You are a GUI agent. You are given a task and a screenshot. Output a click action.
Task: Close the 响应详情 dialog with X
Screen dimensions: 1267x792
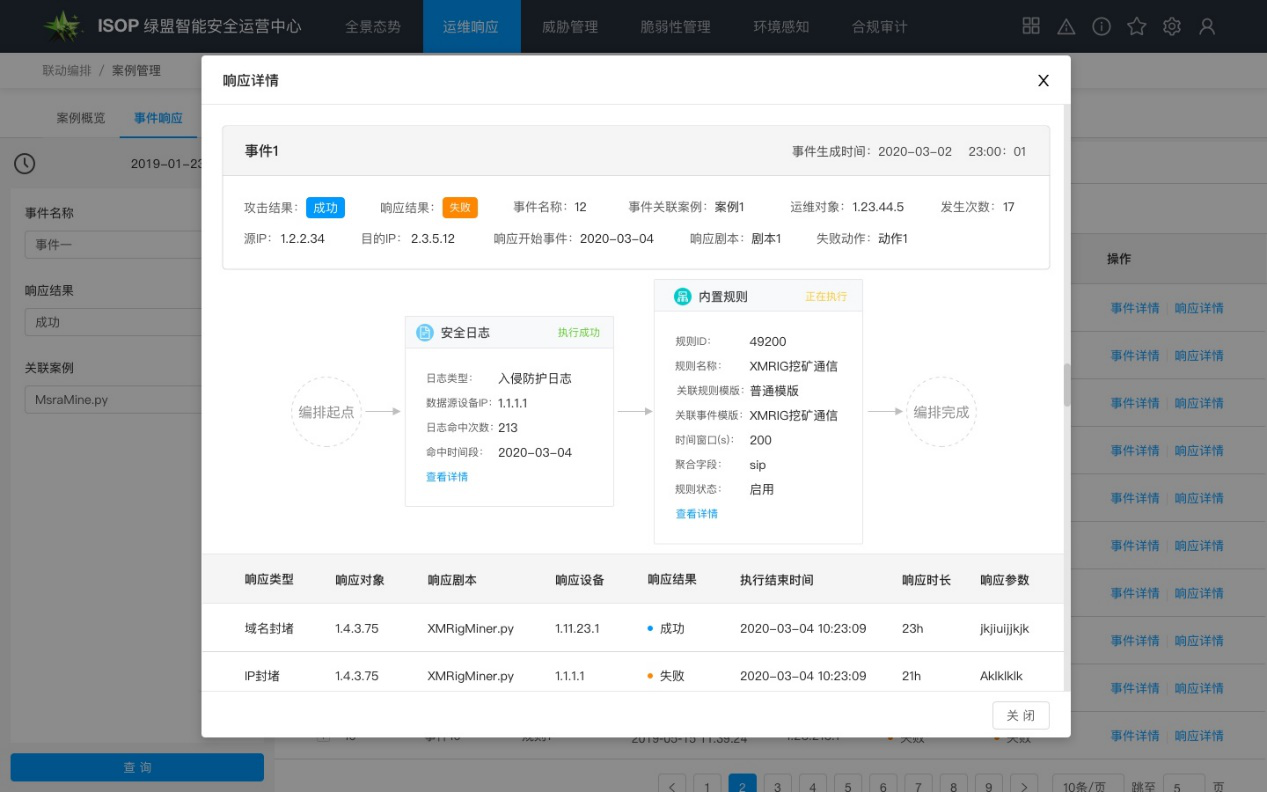pos(1043,81)
